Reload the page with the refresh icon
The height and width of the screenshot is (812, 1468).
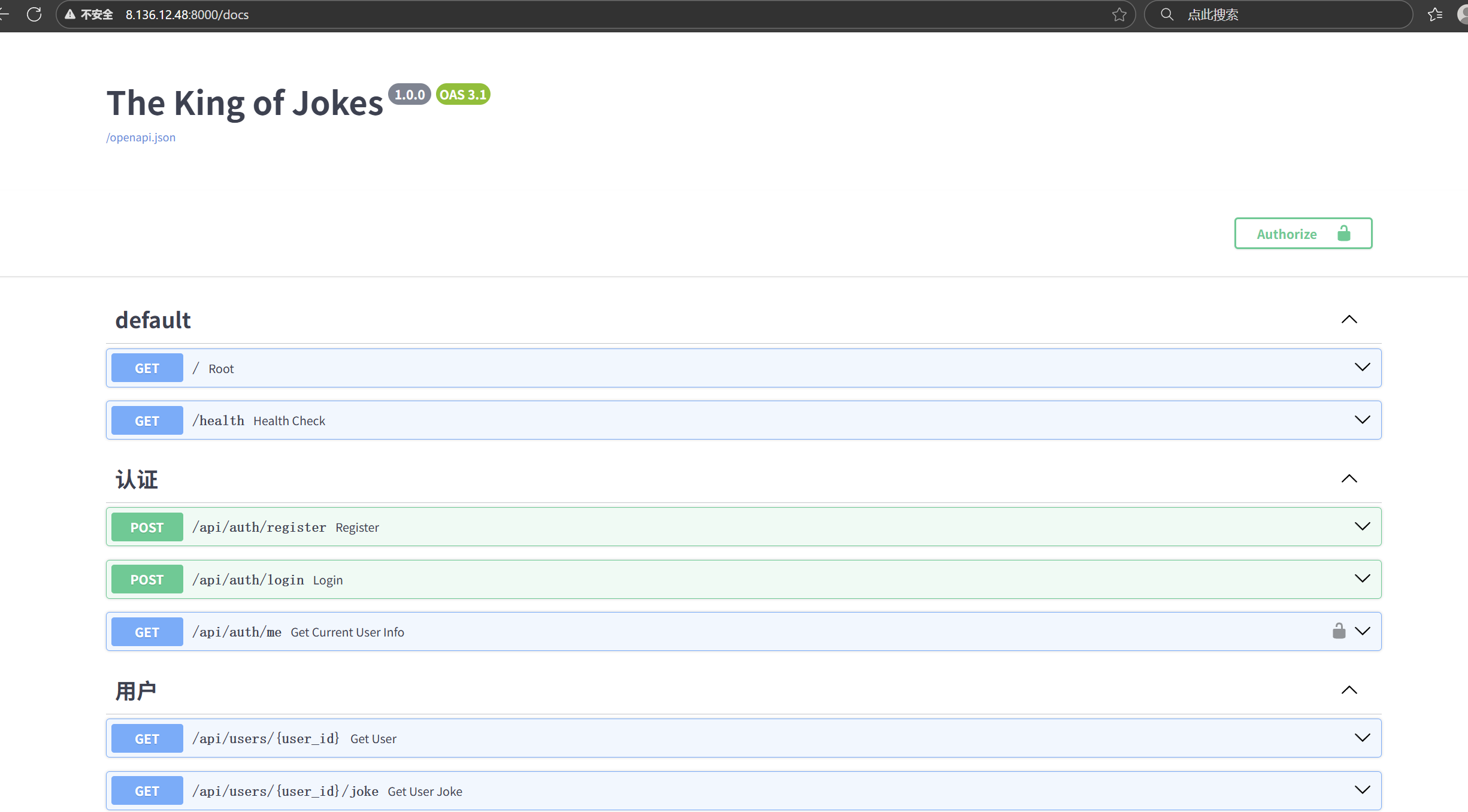[x=34, y=14]
